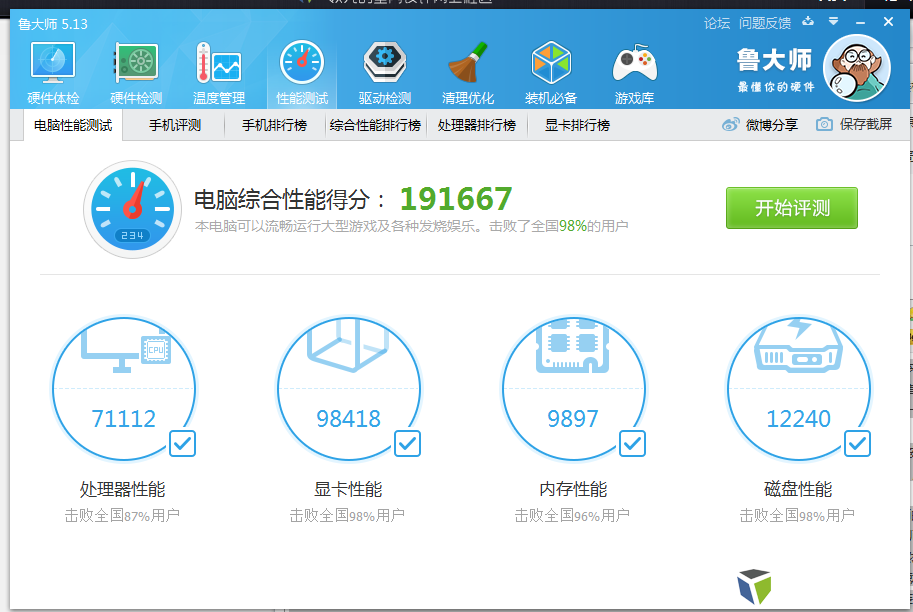This screenshot has height=612, width=913.
Task: Select the 性能测试 performance test icon
Action: [301, 73]
